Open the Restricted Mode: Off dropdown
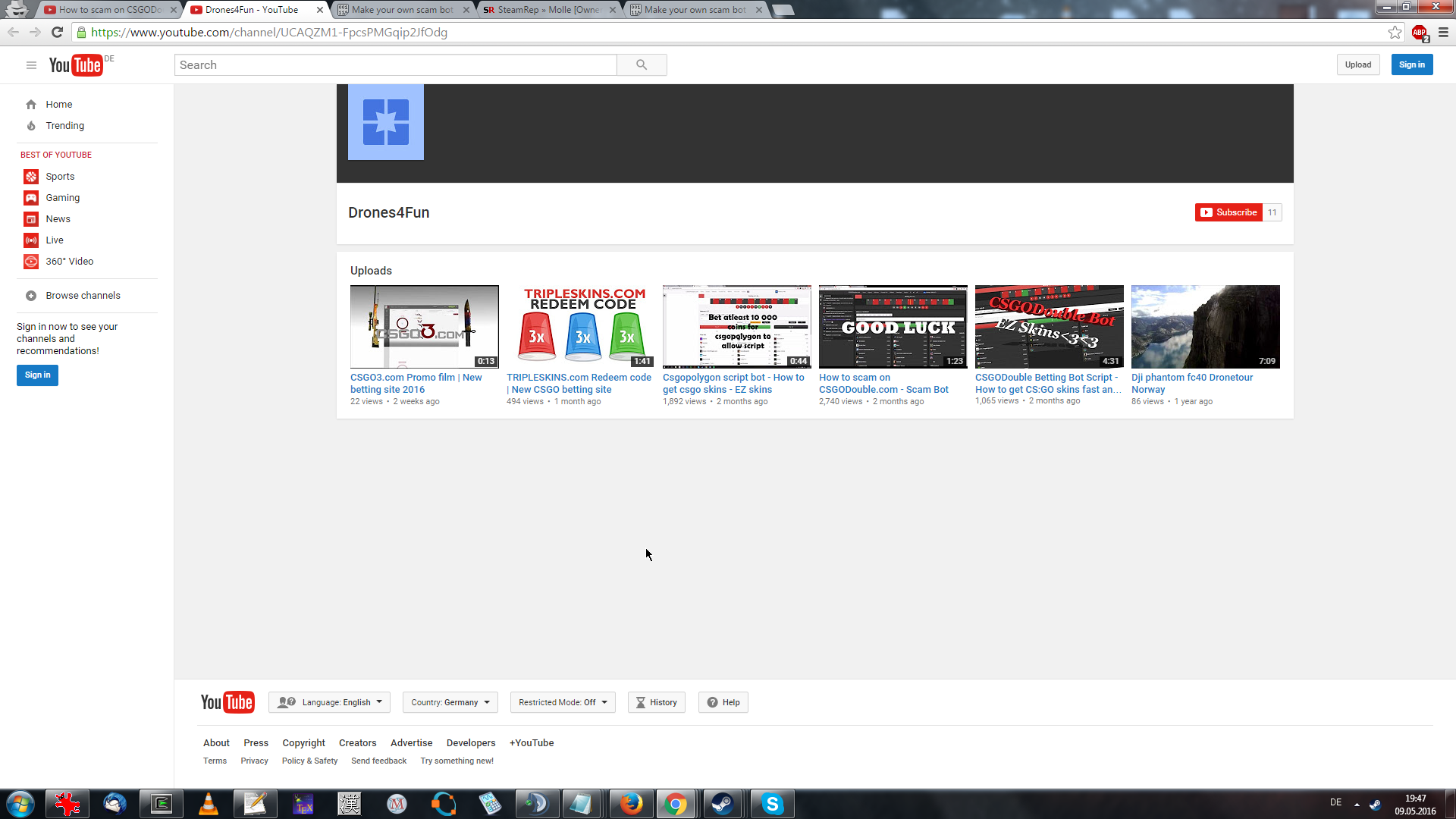The height and width of the screenshot is (819, 1456). 562,702
